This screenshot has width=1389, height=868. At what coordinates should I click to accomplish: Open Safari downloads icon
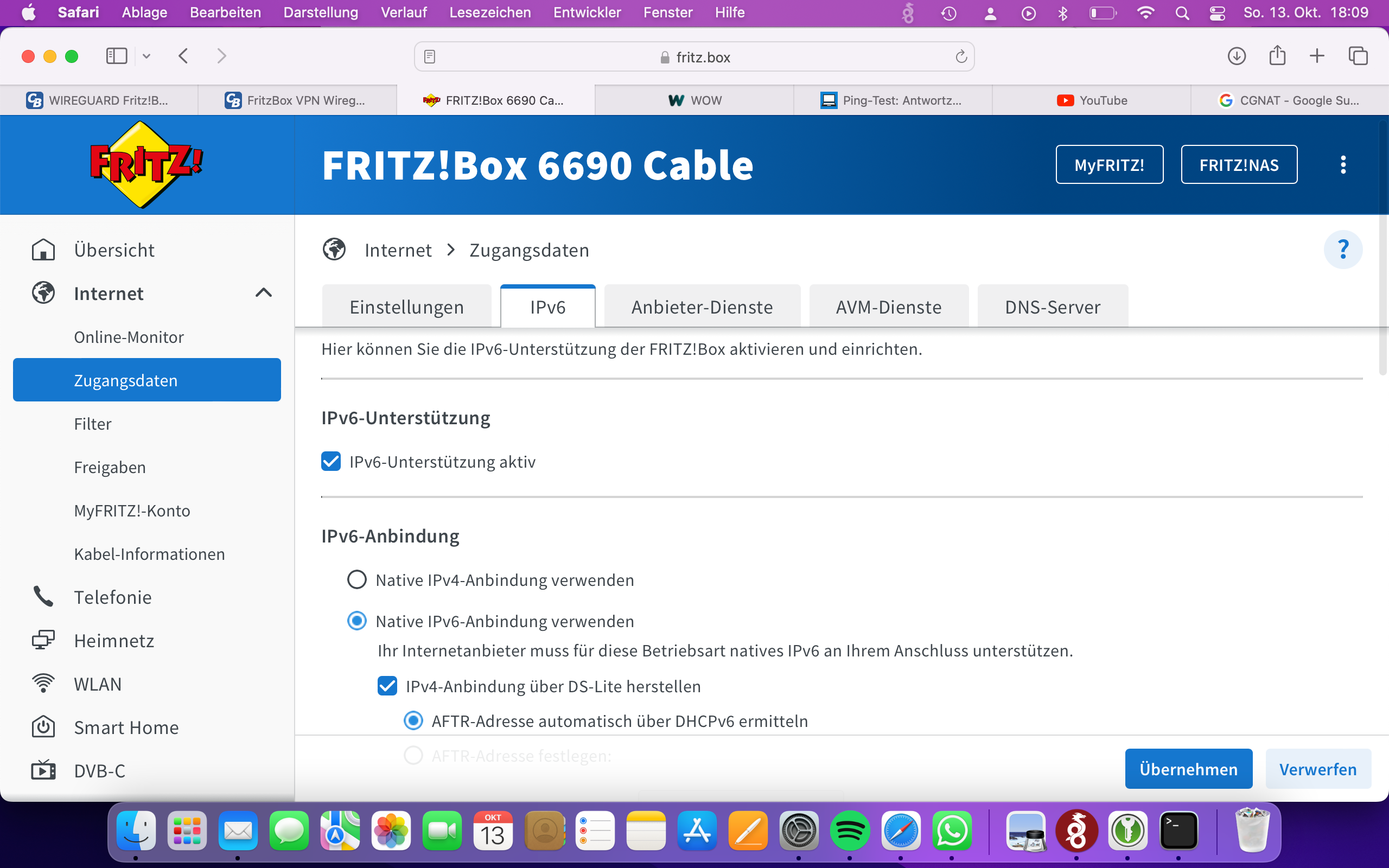1237,56
